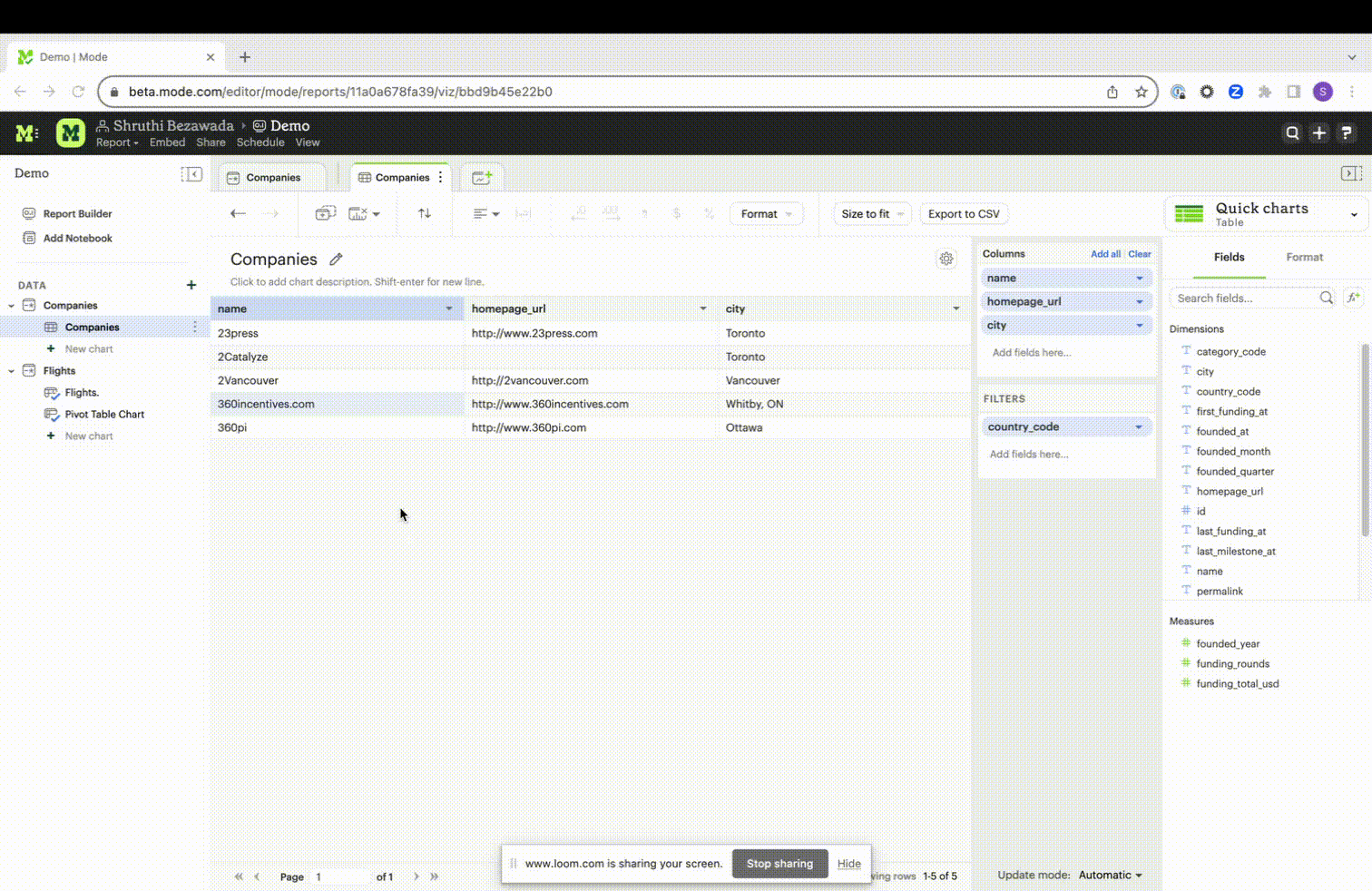
Task: Click the calculated field fx icon
Action: click(1353, 298)
